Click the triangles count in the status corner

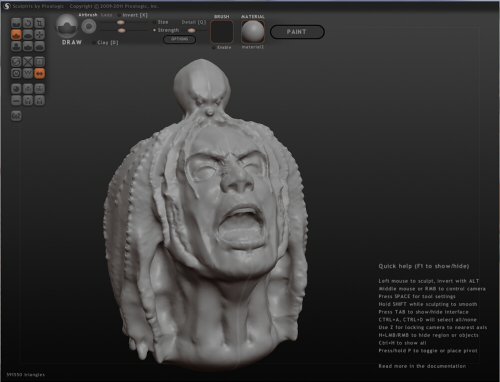tap(26, 375)
